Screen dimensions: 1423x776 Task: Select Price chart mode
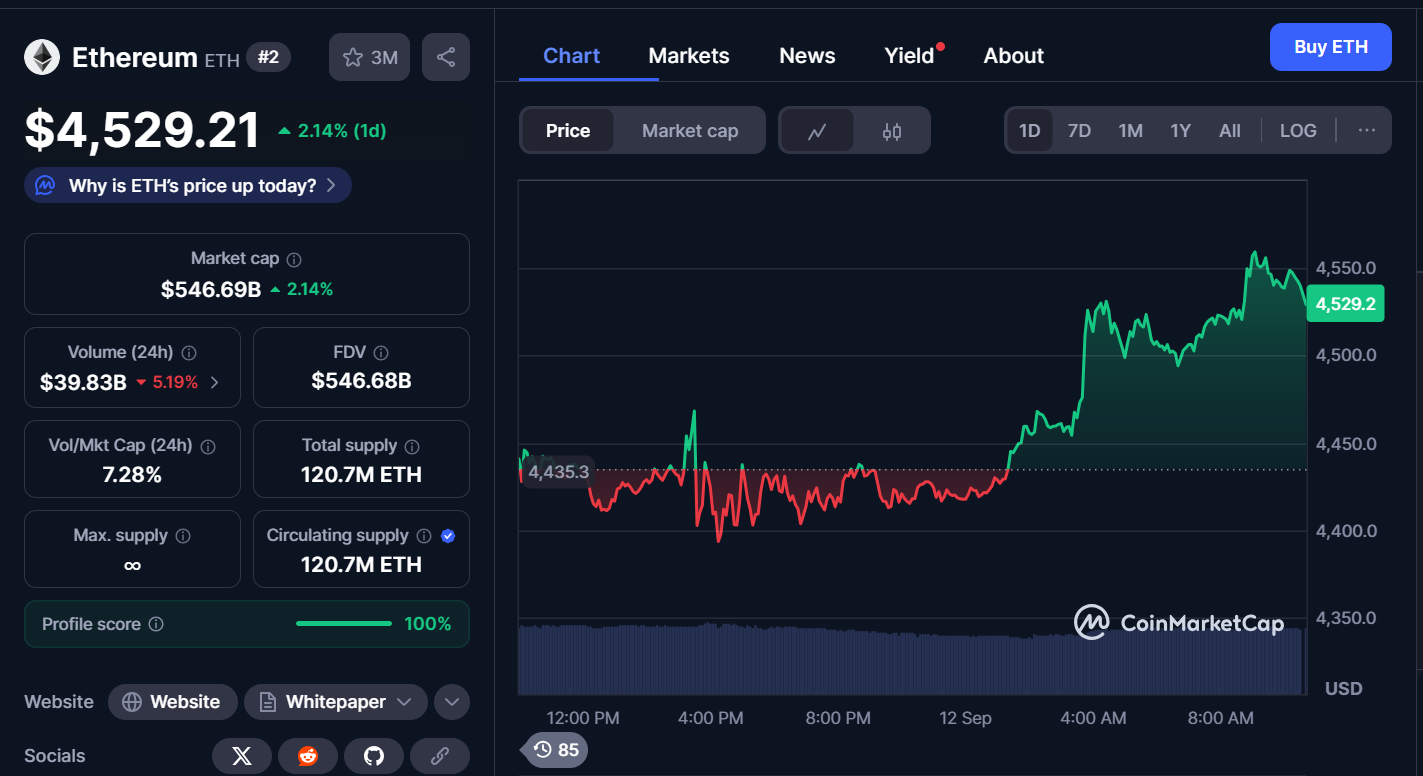point(568,131)
